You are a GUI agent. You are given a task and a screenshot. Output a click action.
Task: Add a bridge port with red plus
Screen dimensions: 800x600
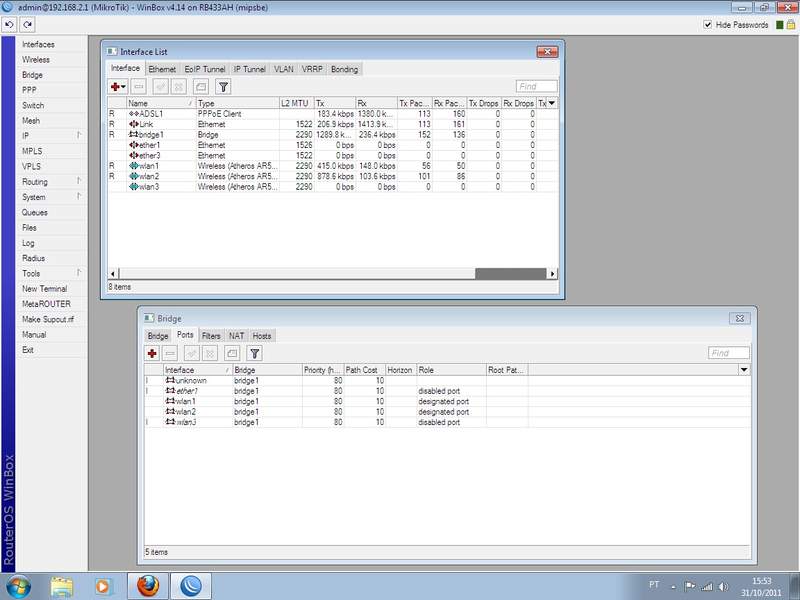(x=152, y=353)
